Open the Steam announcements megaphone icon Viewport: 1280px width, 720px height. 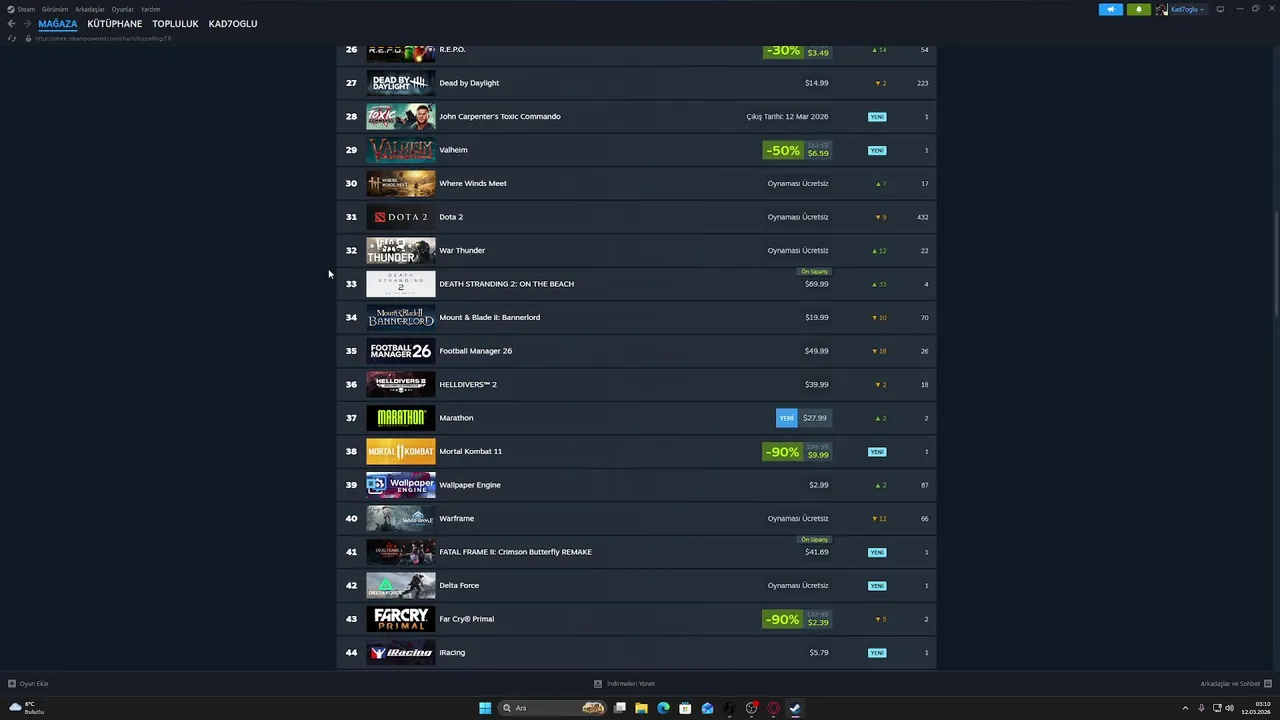[x=1111, y=9]
